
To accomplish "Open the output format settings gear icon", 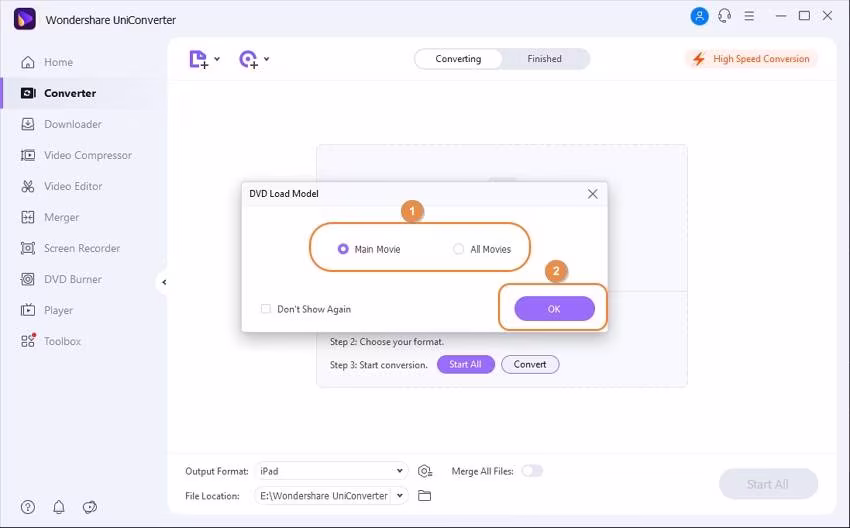I will (425, 471).
